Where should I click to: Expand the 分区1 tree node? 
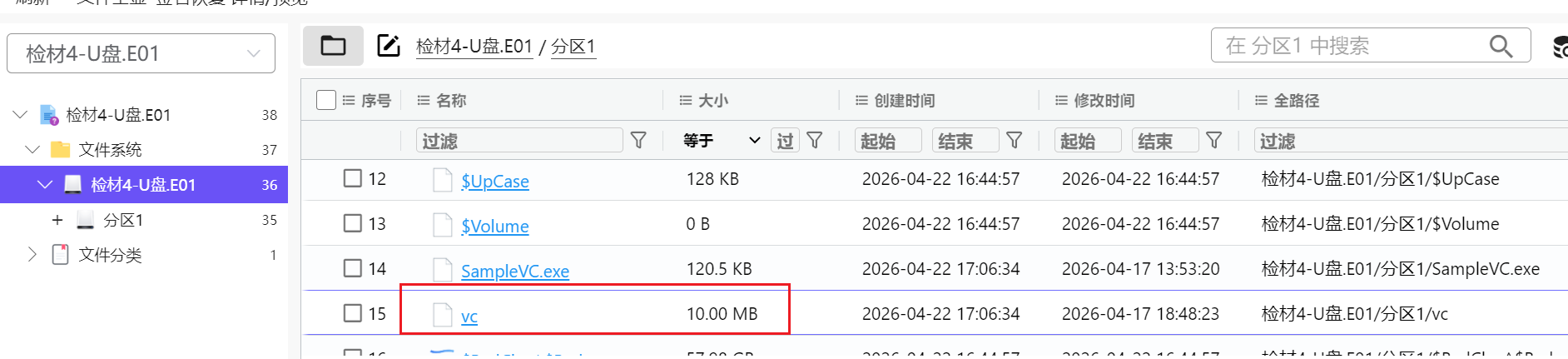[x=57, y=220]
